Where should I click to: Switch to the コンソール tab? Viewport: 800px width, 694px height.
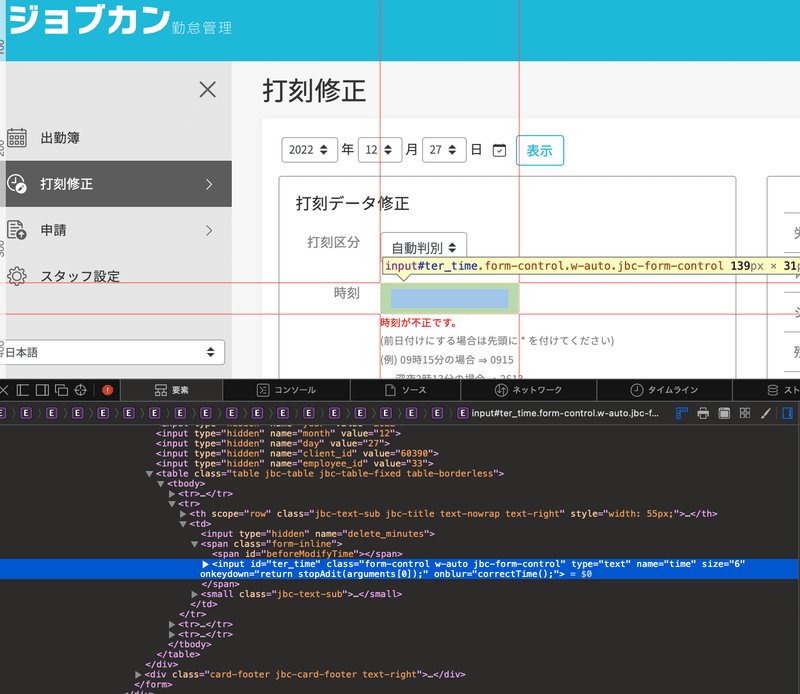[286, 390]
